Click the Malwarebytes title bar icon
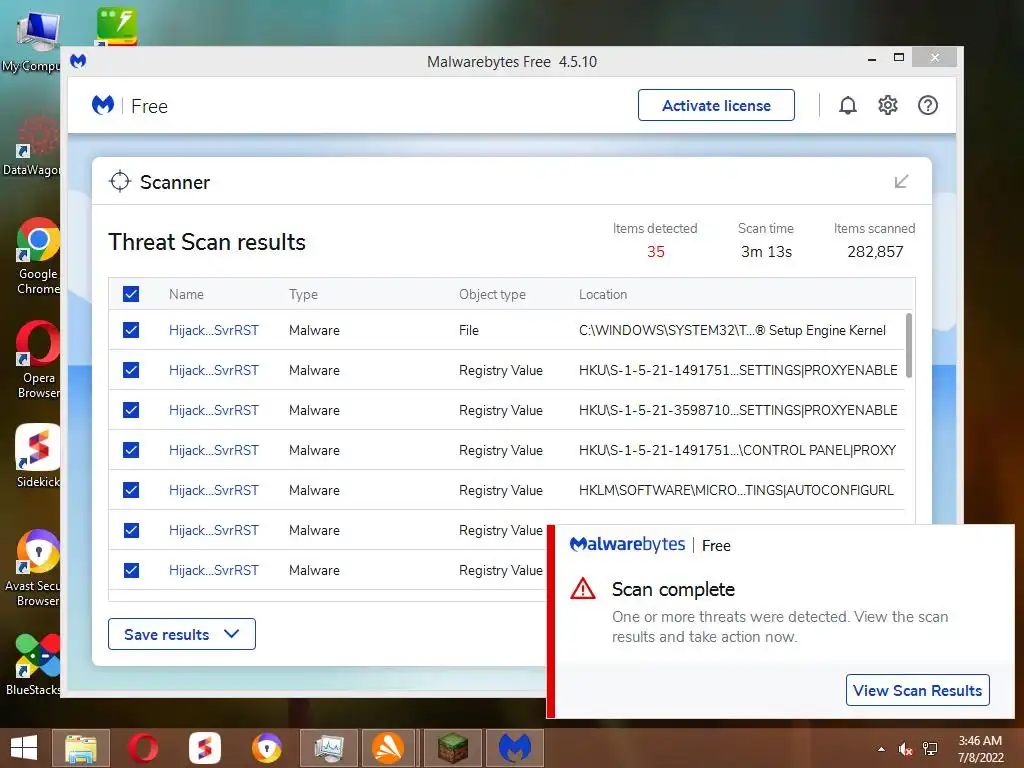Viewport: 1024px width, 768px height. (78, 61)
